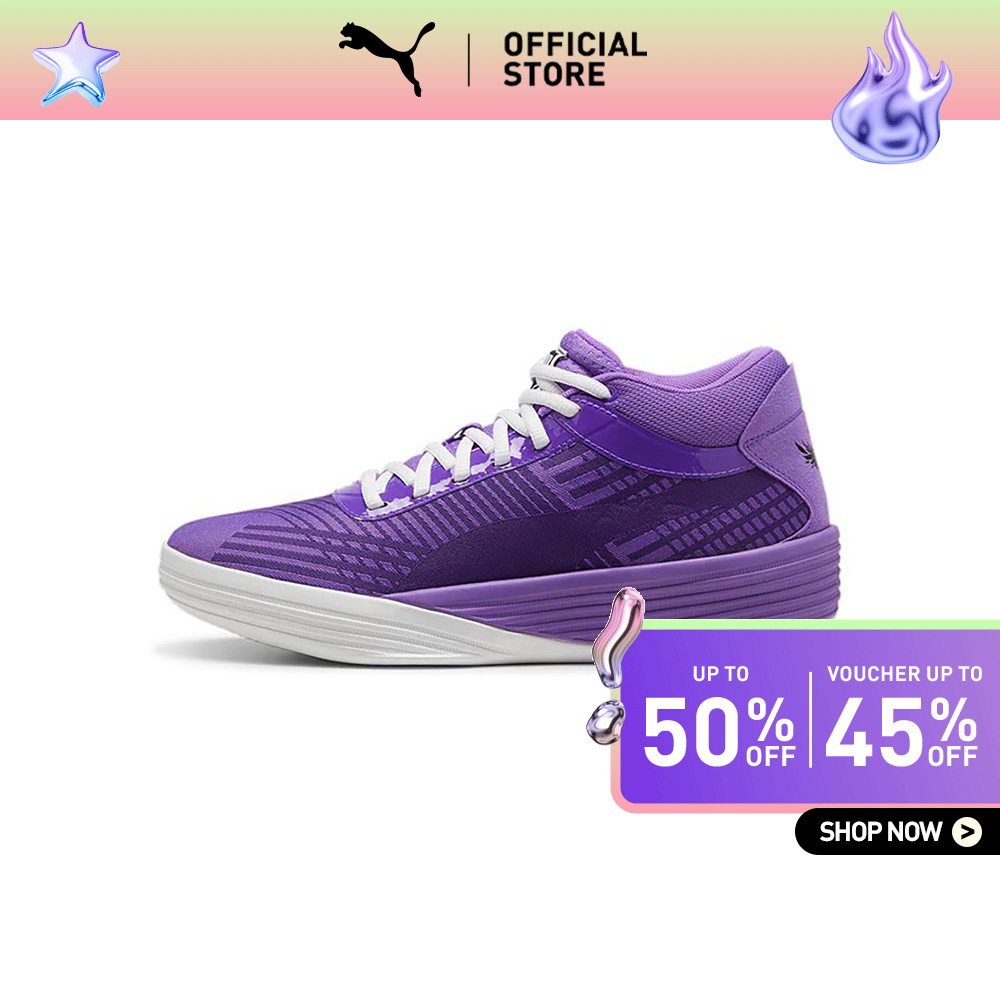Click the chrome star icon in header
Image resolution: width=1000 pixels, height=1000 pixels.
tap(76, 64)
